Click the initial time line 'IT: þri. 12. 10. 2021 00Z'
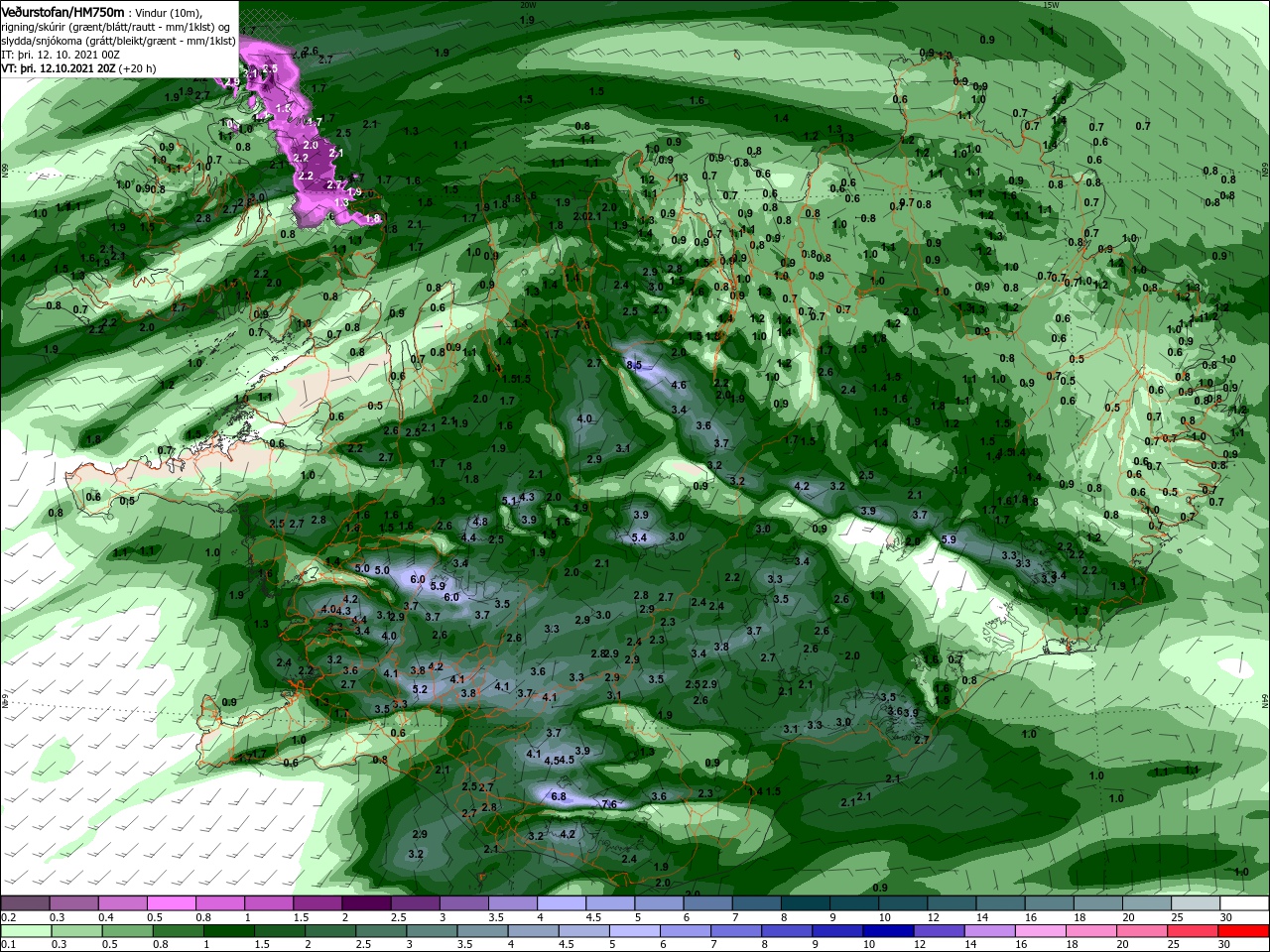 62,55
